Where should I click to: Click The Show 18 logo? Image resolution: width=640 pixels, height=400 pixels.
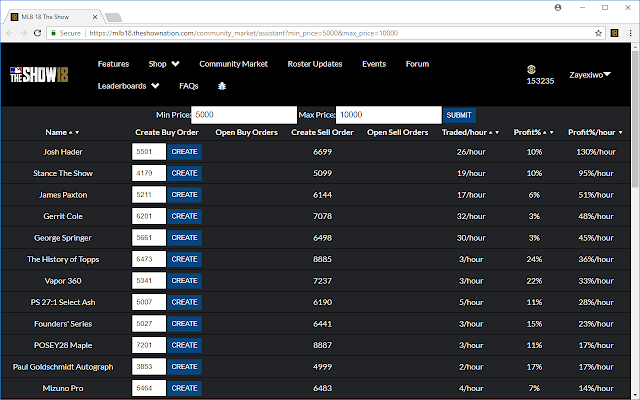[x=39, y=75]
